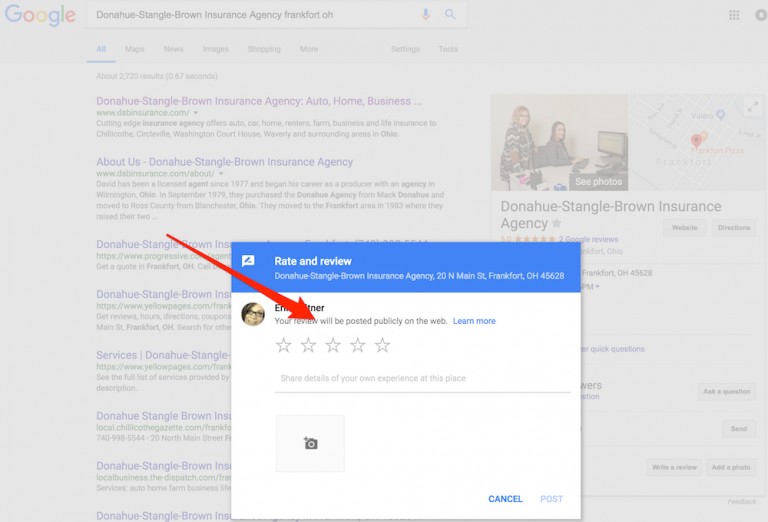768x522 pixels.
Task: Click the share details text field
Action: click(422, 379)
